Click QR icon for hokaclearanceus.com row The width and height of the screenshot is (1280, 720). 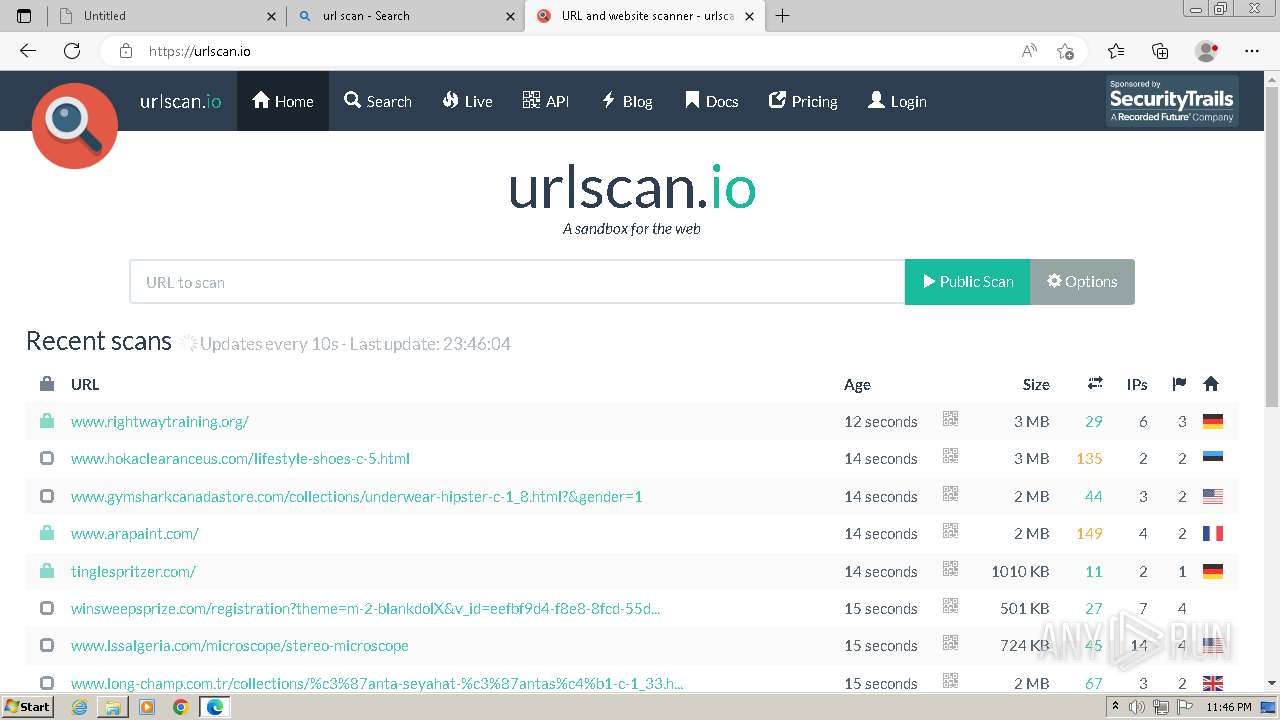pos(950,457)
